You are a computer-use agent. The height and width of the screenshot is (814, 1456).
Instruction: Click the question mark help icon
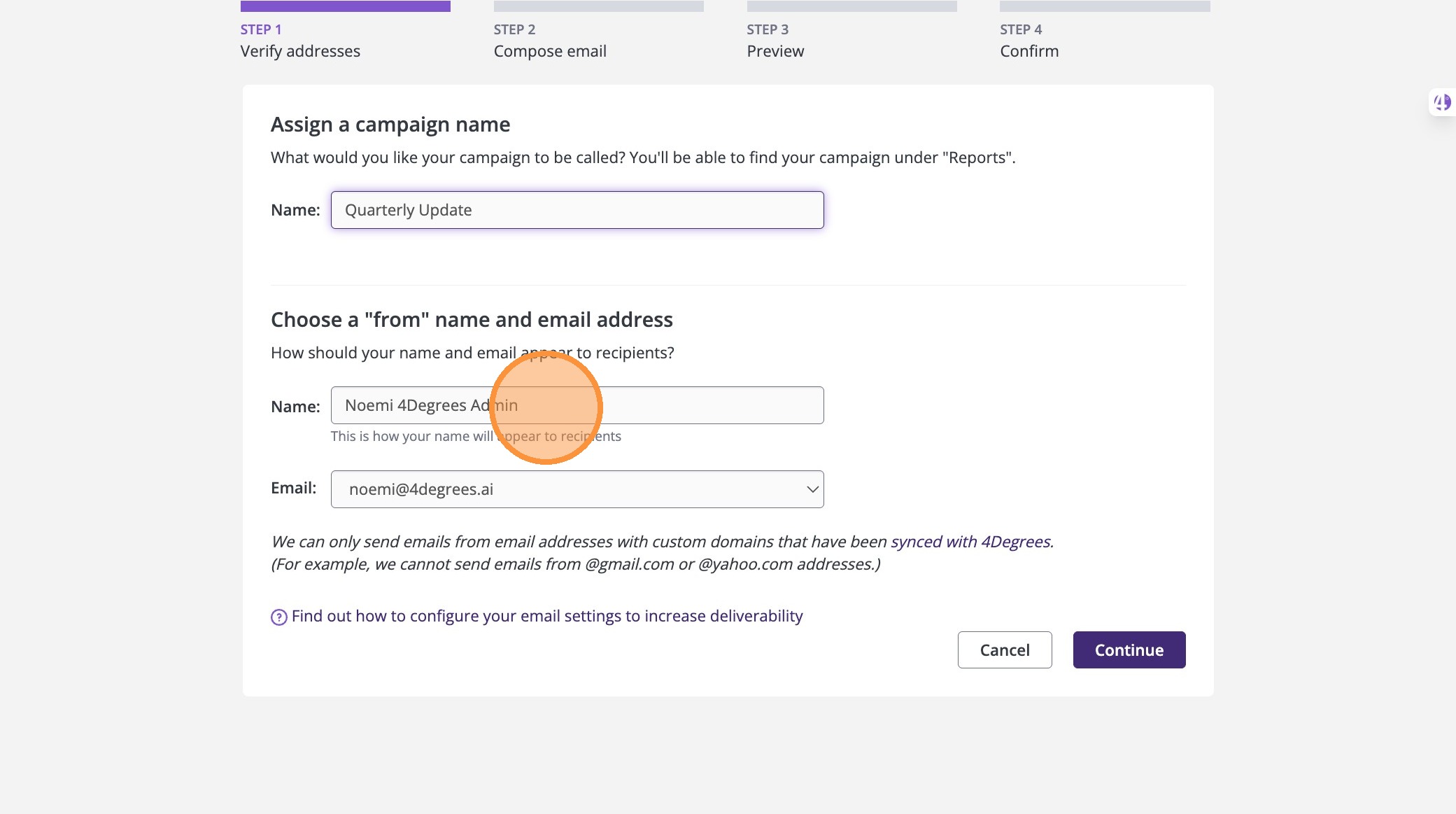(x=278, y=617)
